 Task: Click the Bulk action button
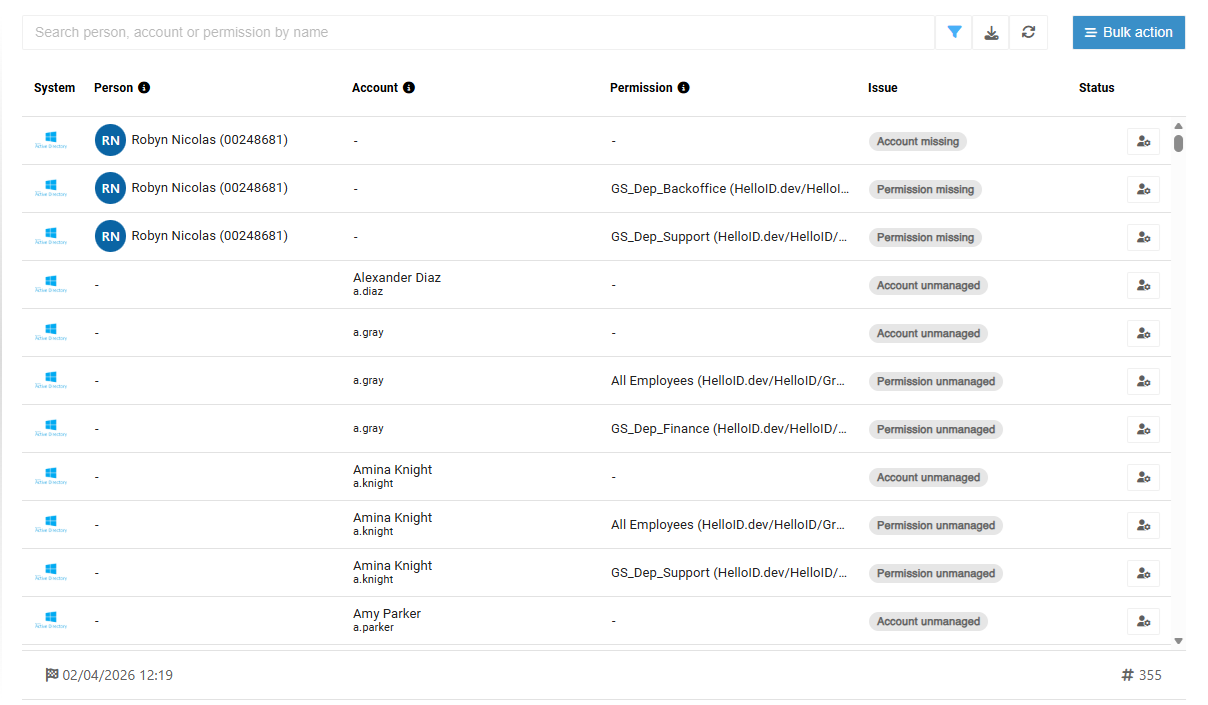(x=1128, y=32)
